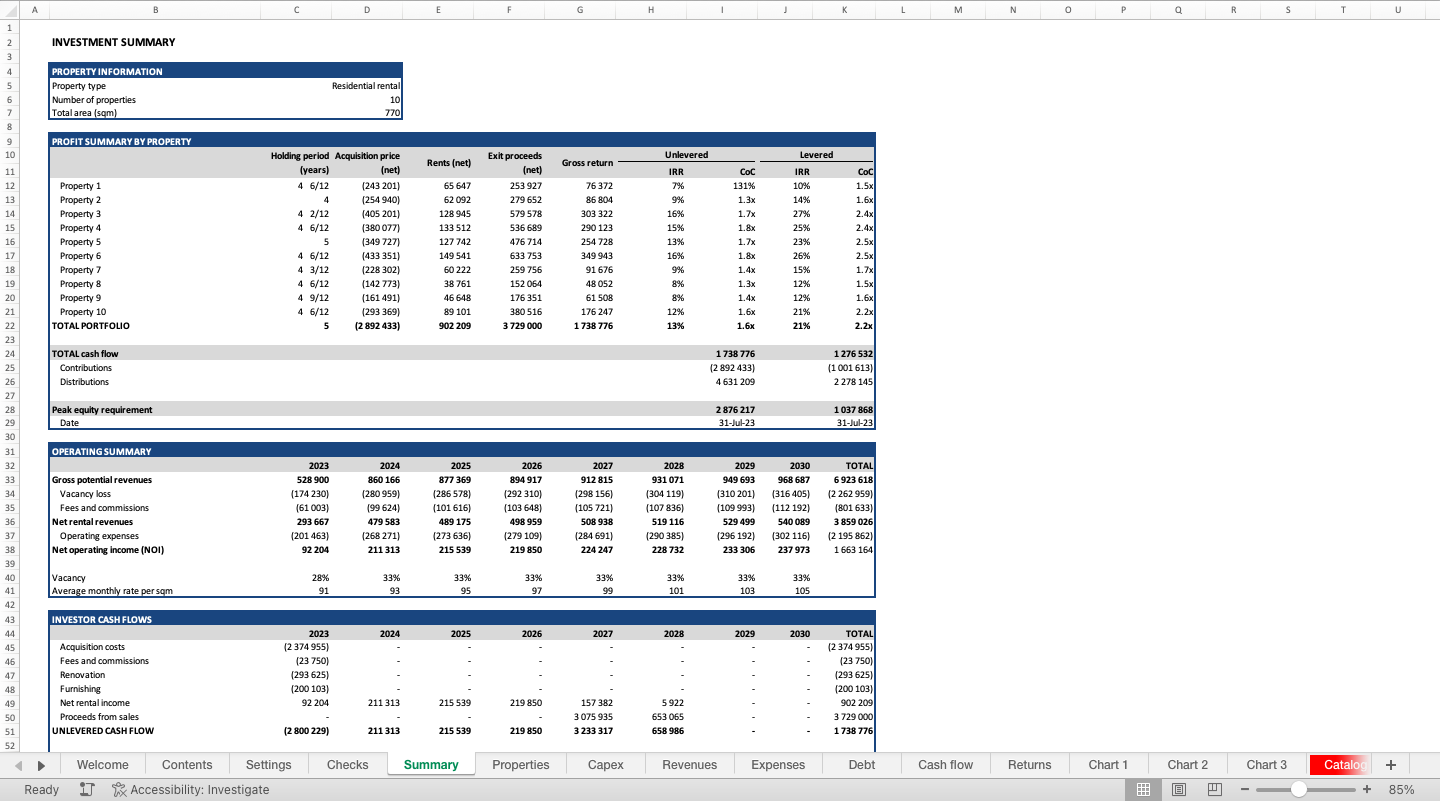Click the Average monthly rate per sqm label
The height and width of the screenshot is (801, 1440).
point(112,591)
